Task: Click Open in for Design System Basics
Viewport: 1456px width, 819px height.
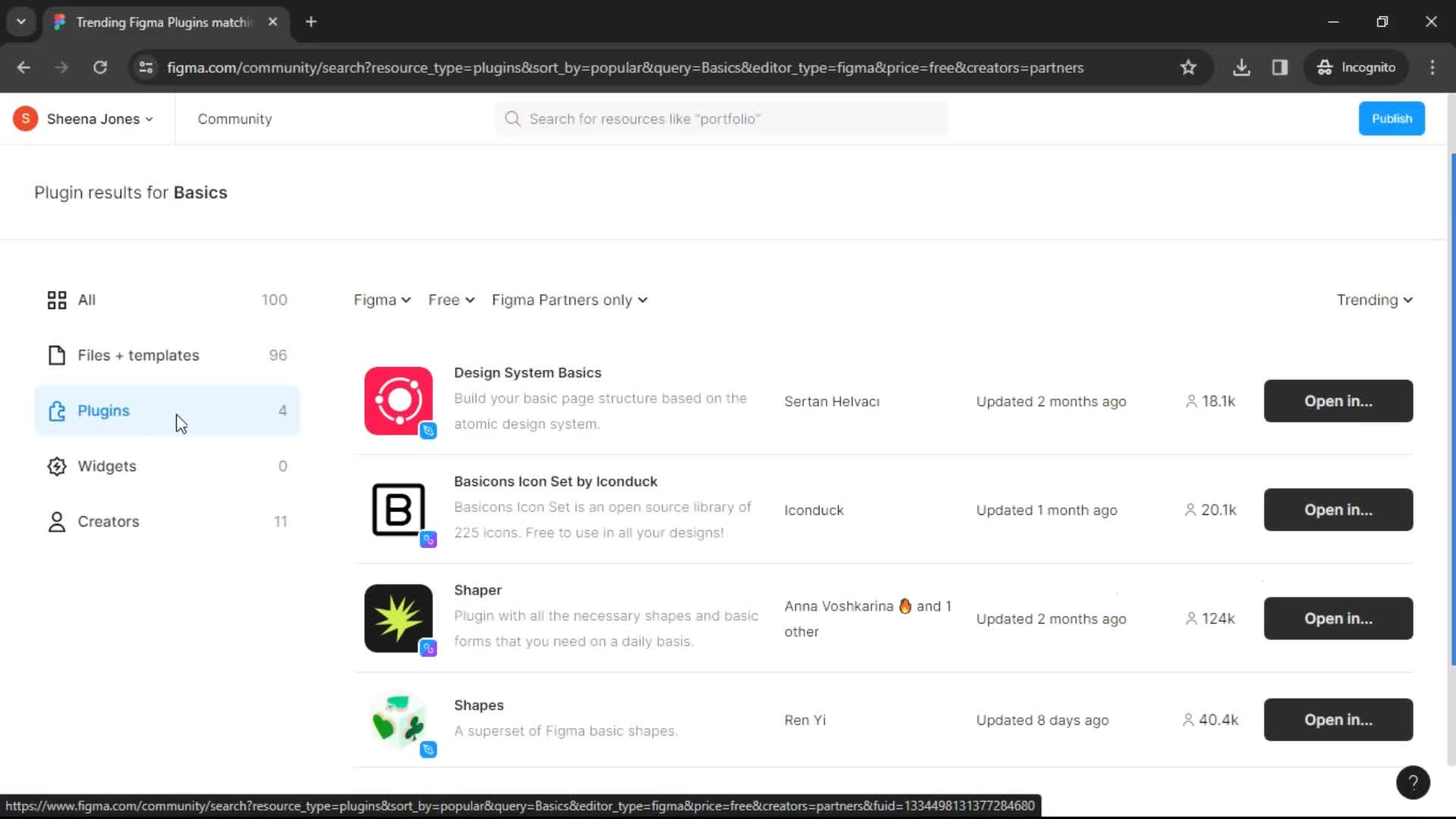Action: [x=1338, y=401]
